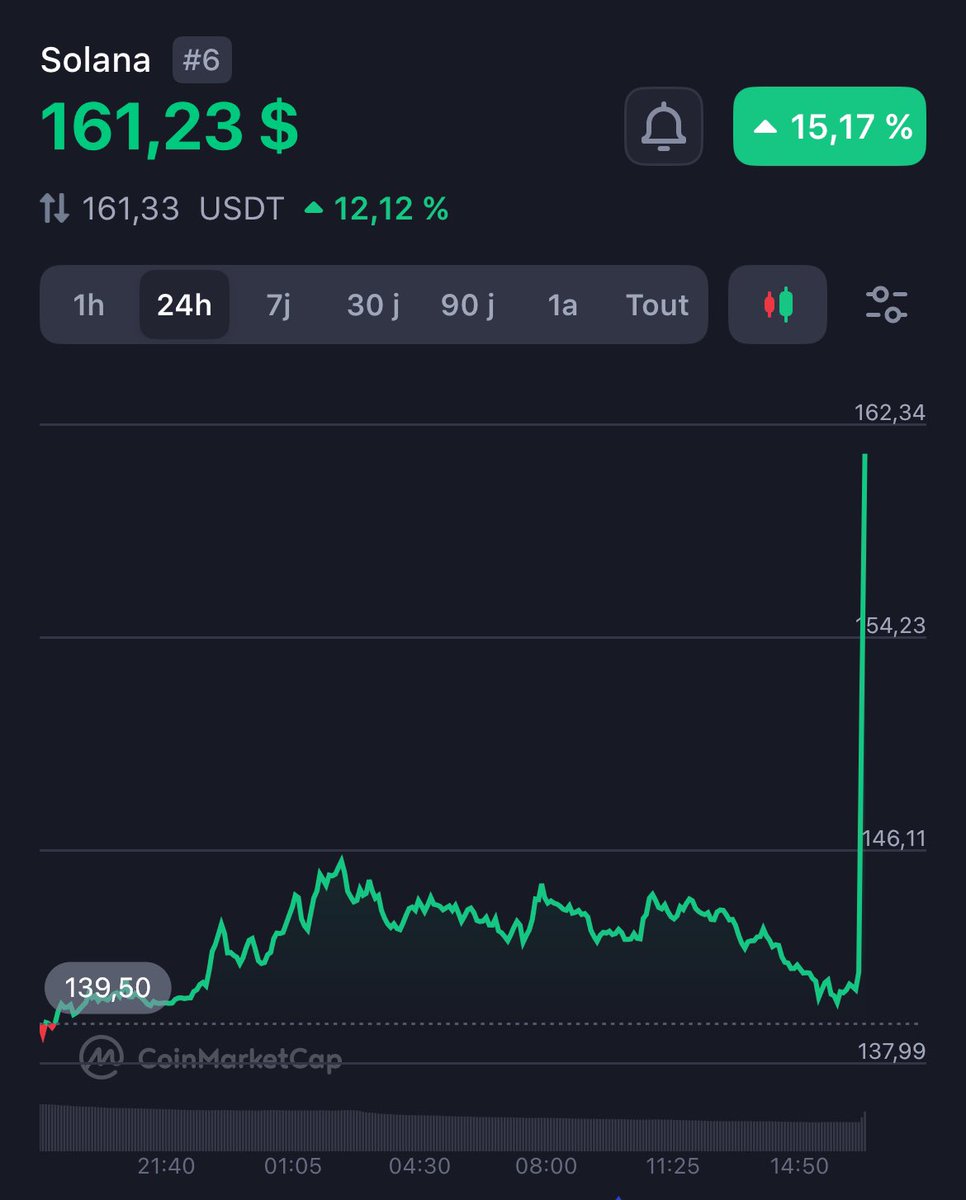Tap the 146,11 axis value
966x1200 pixels.
tap(893, 838)
